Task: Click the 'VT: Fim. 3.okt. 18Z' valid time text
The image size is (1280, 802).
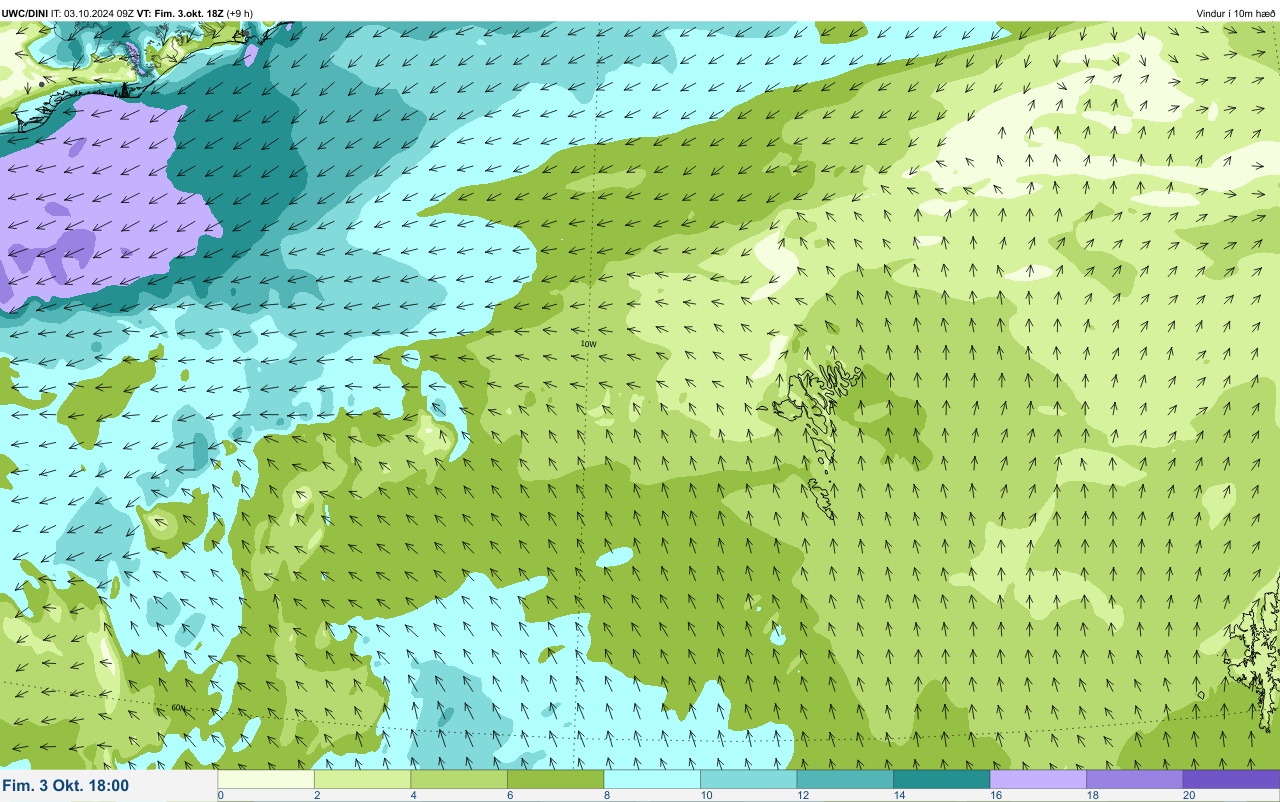Action: 181,13
